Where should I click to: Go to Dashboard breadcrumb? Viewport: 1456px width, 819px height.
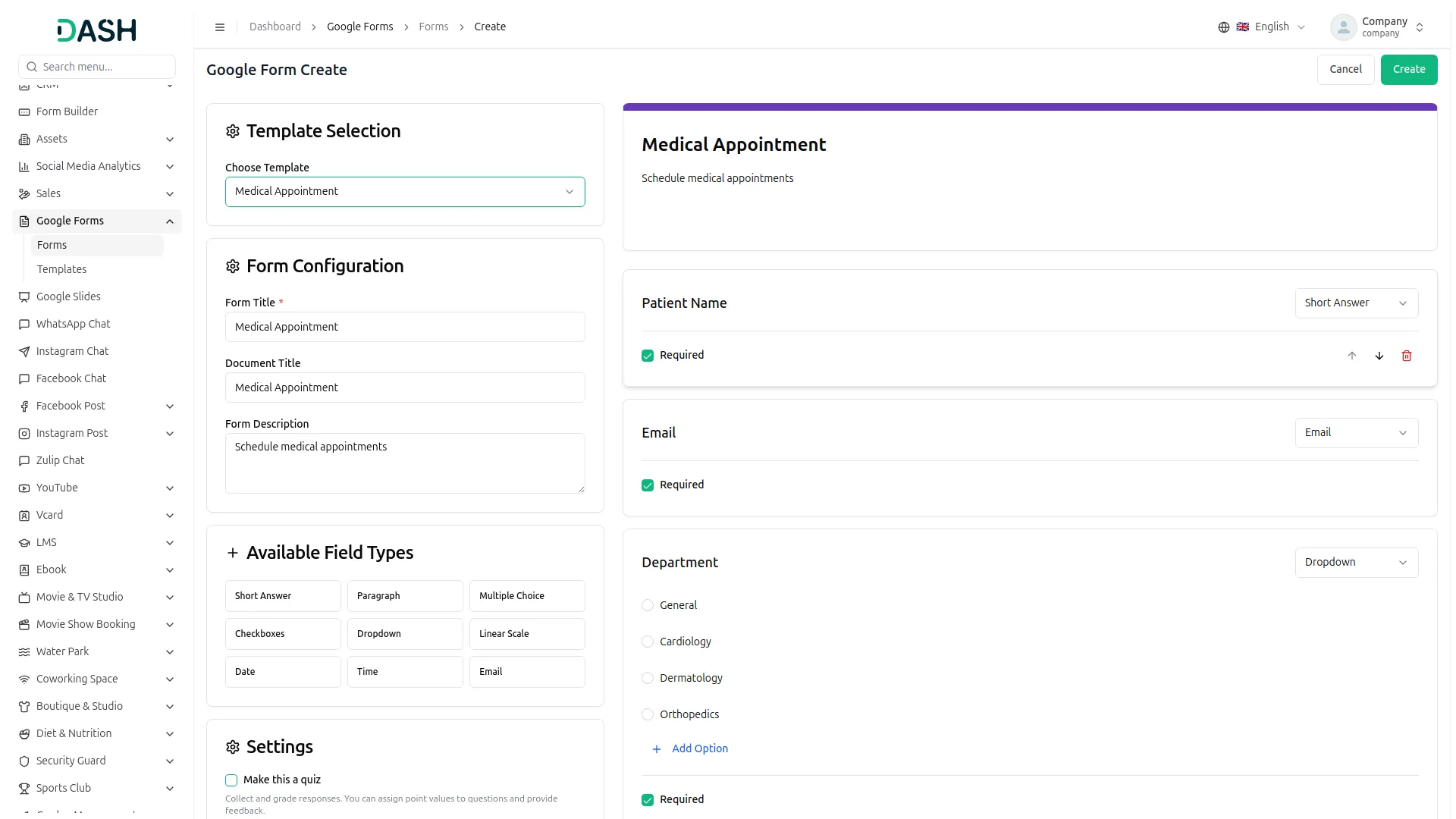[275, 27]
